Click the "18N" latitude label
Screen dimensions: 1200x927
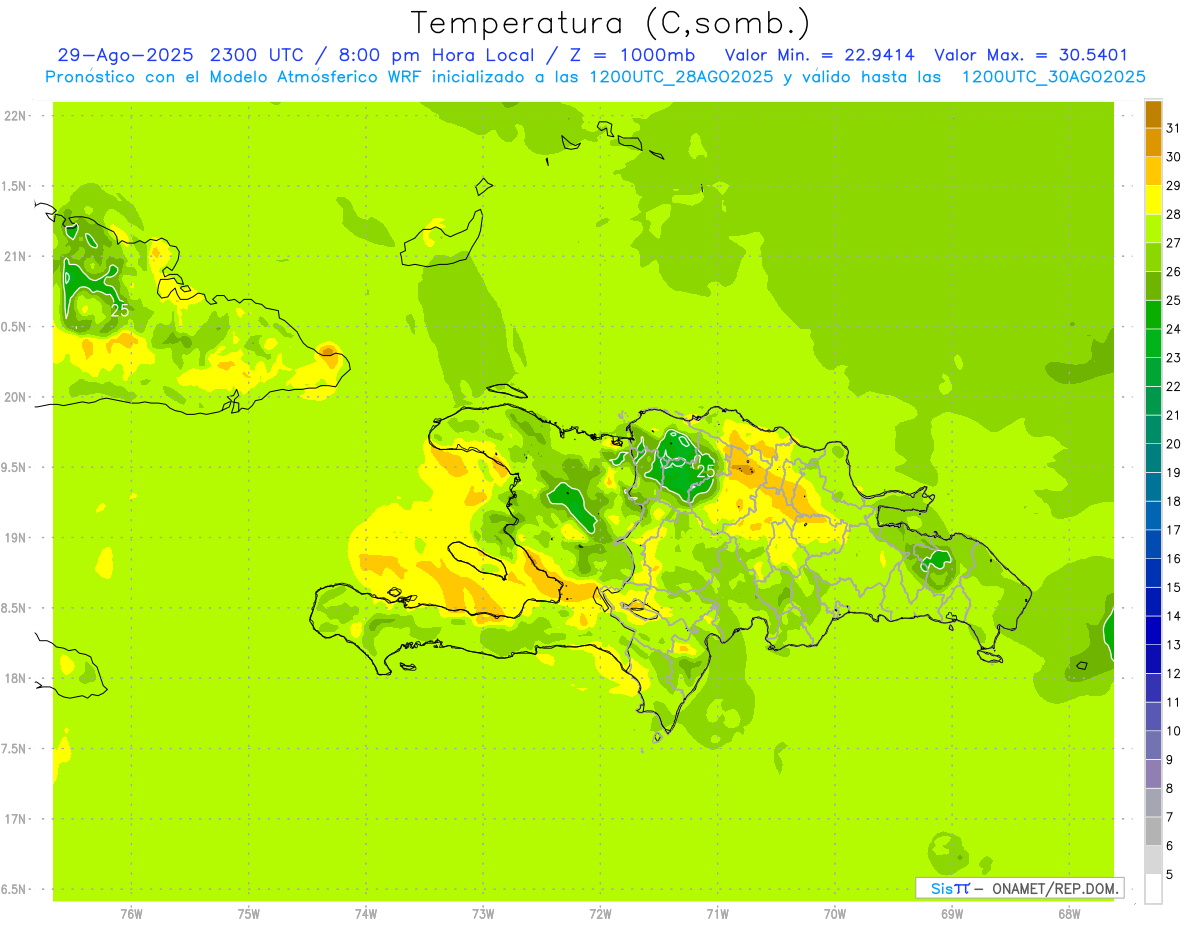coord(14,679)
